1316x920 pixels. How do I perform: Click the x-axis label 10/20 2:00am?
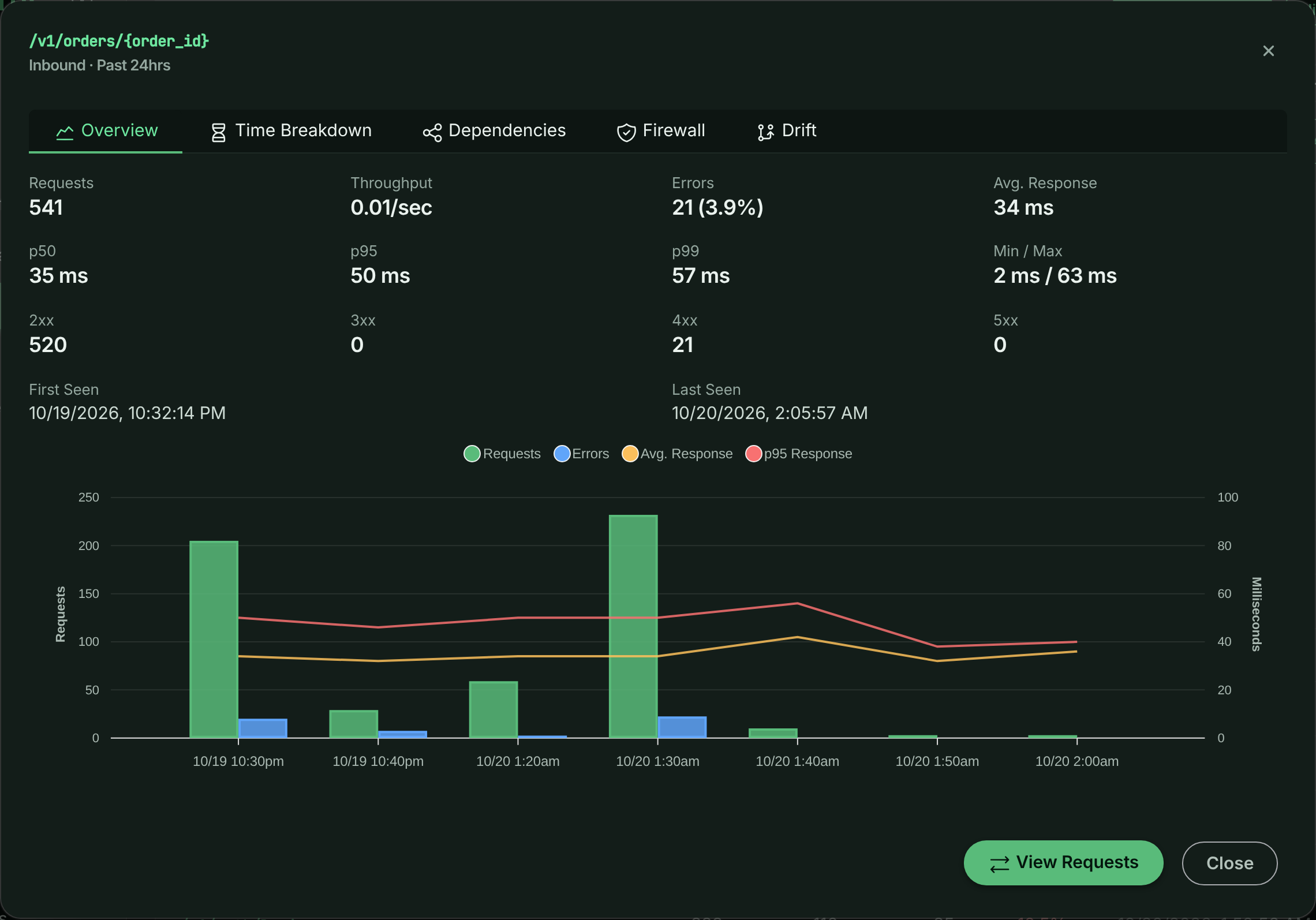1077,761
